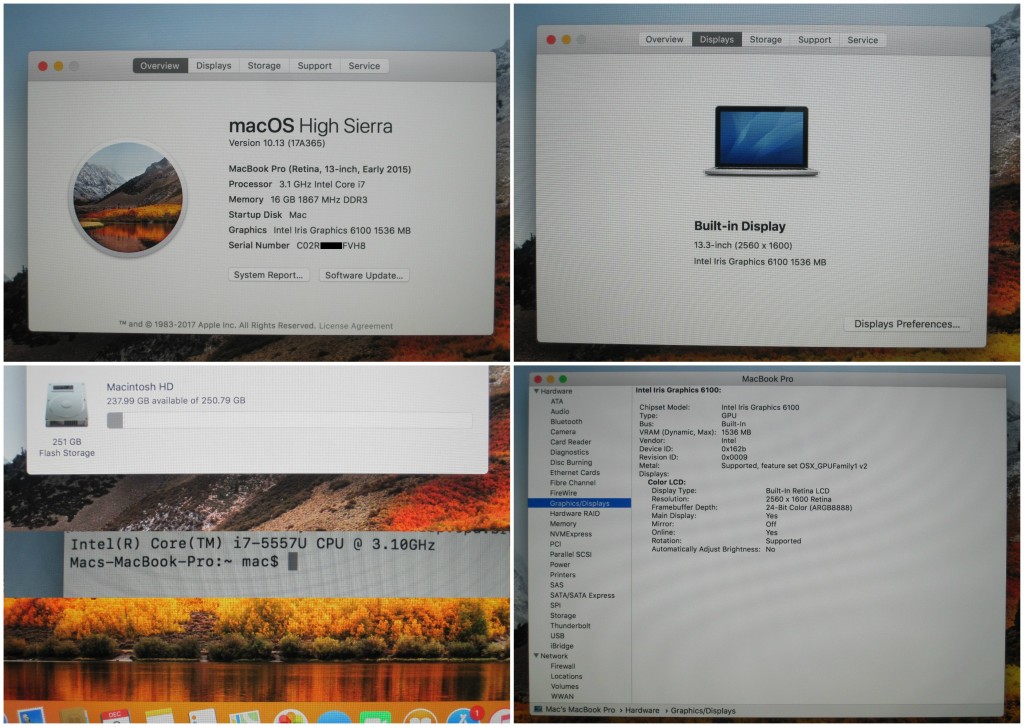Open the Notes app in the Dock

tap(160, 717)
